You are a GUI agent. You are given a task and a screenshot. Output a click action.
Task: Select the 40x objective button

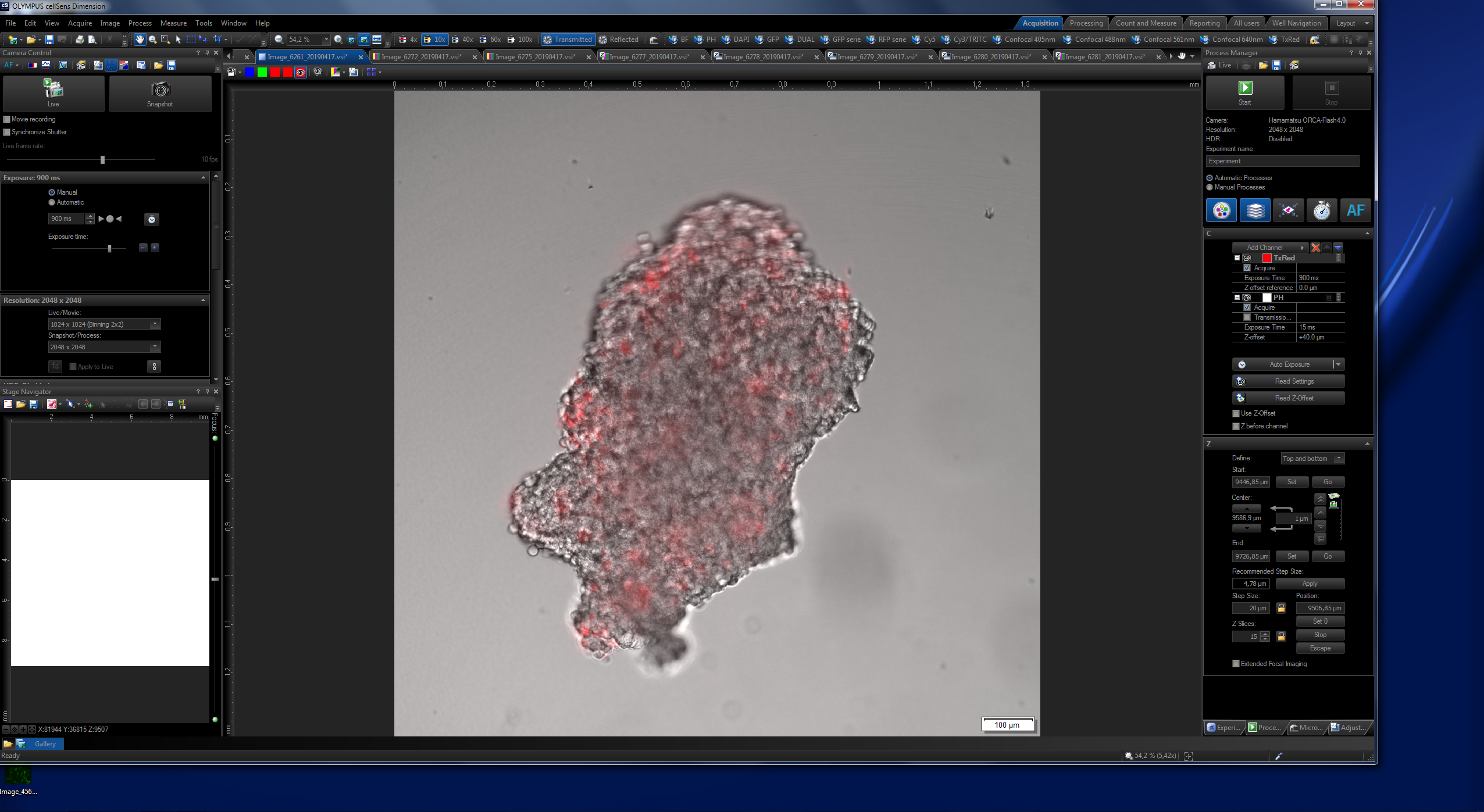pyautogui.click(x=463, y=40)
